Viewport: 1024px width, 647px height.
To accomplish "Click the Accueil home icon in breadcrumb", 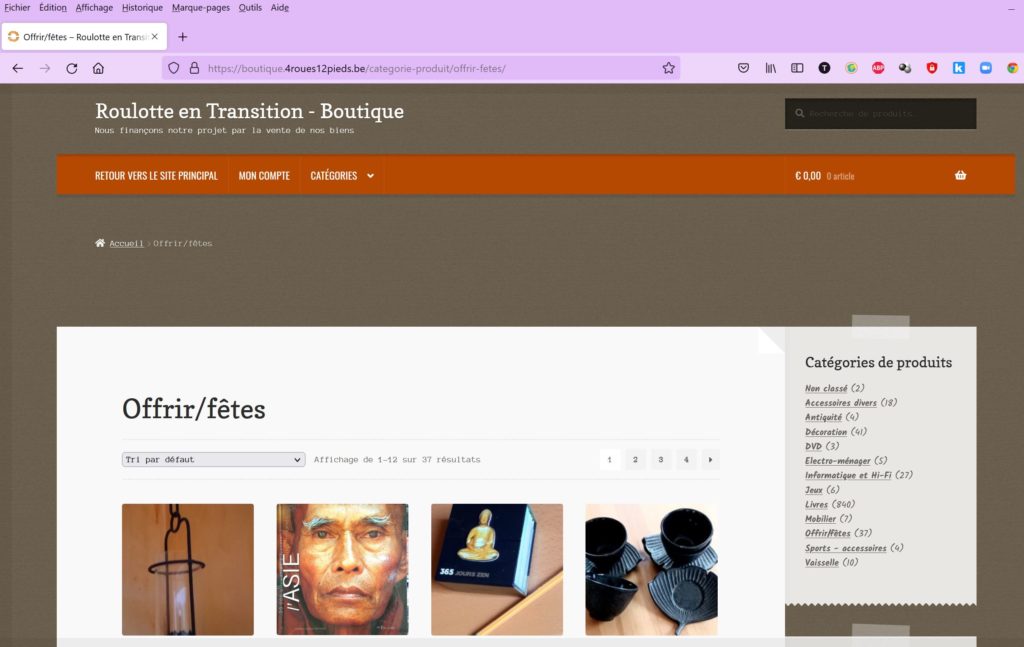I will (100, 243).
